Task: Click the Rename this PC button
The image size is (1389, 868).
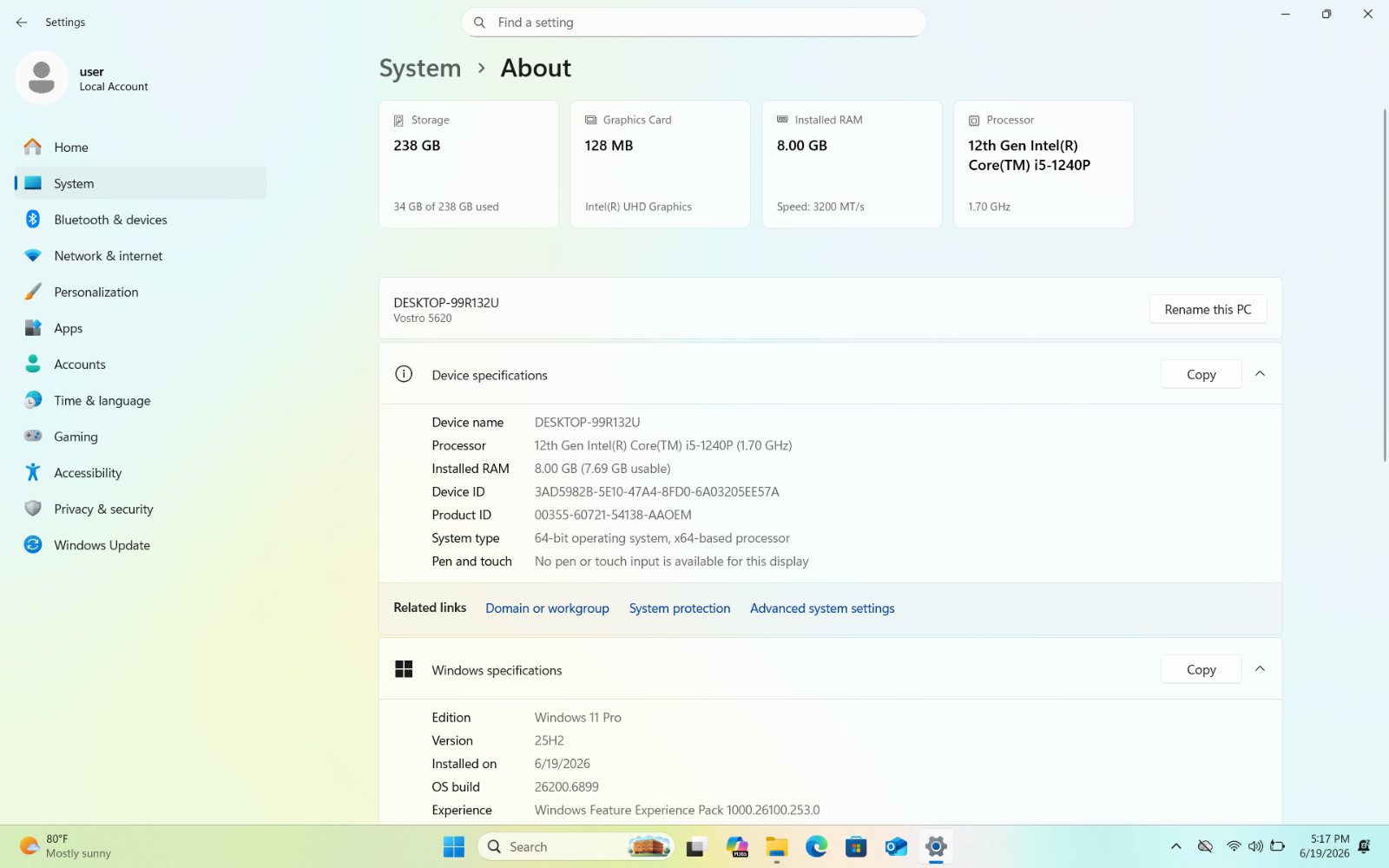Action: coord(1208,309)
